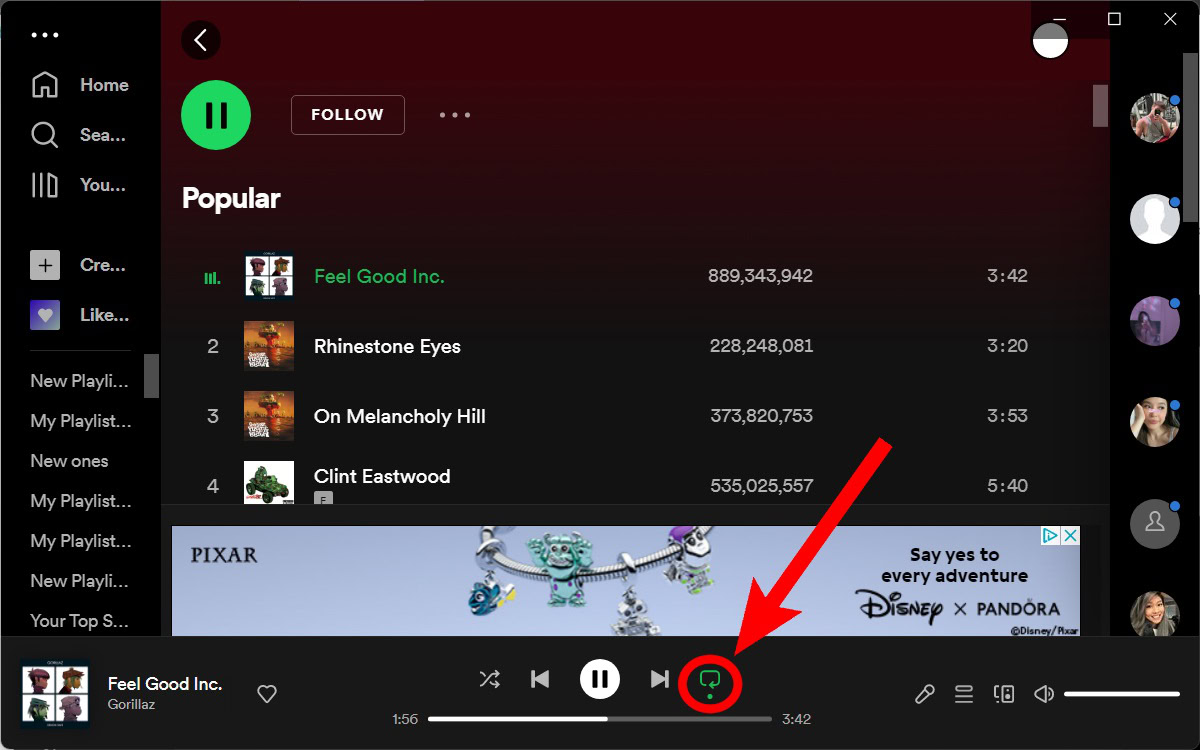
Task: Pause the artist with the big green button
Action: coord(216,115)
